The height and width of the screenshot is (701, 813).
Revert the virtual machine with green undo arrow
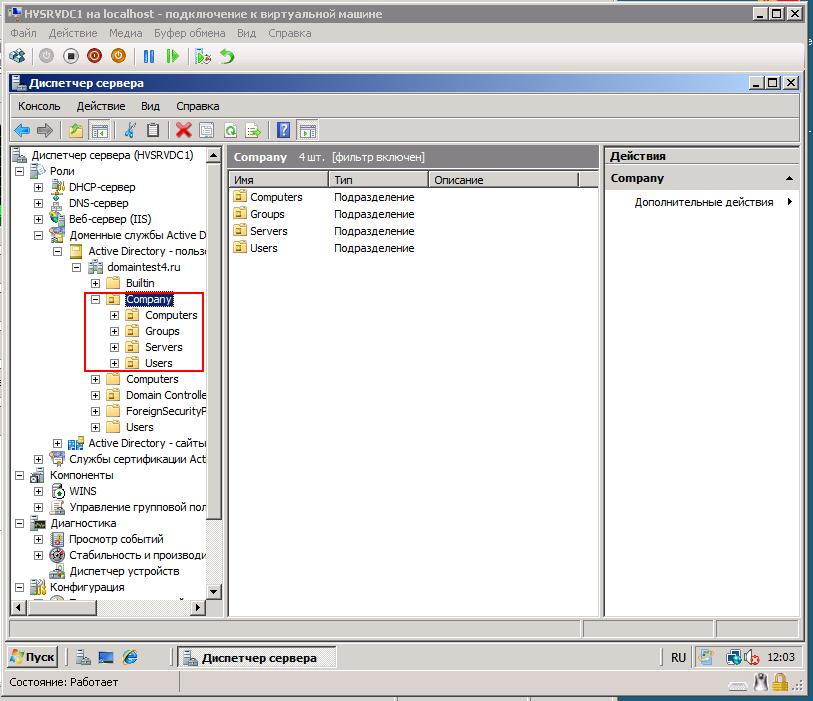pyautogui.click(x=227, y=56)
